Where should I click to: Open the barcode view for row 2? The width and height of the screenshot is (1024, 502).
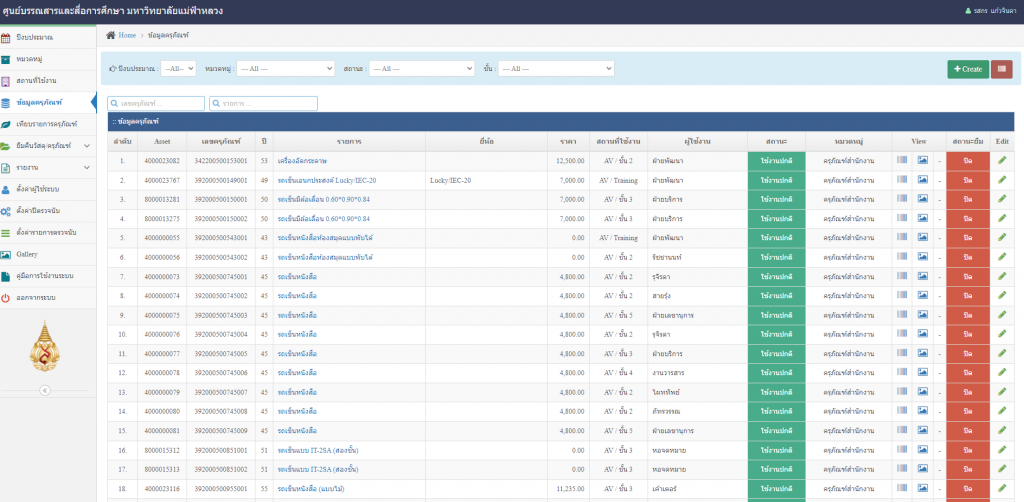[901, 180]
